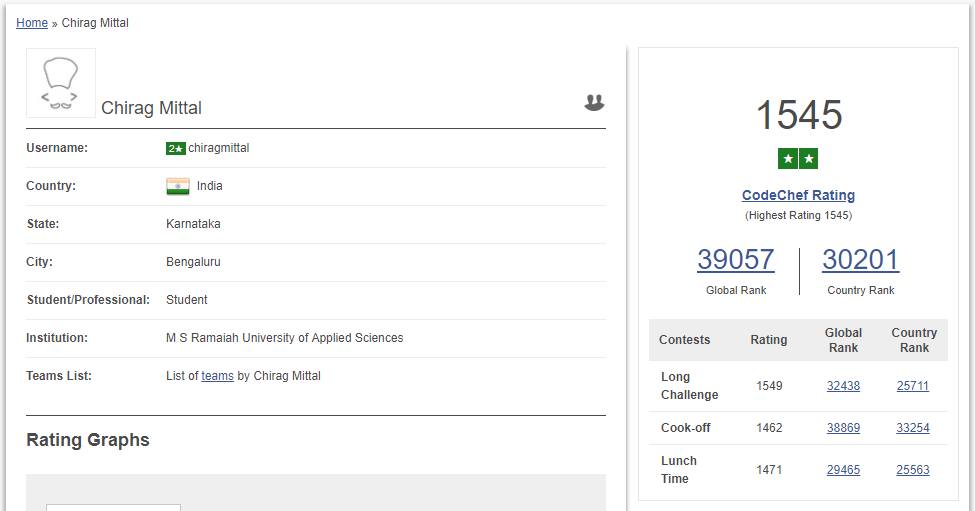Click the Lunch Time row label
The width and height of the screenshot is (975, 511).
click(679, 470)
